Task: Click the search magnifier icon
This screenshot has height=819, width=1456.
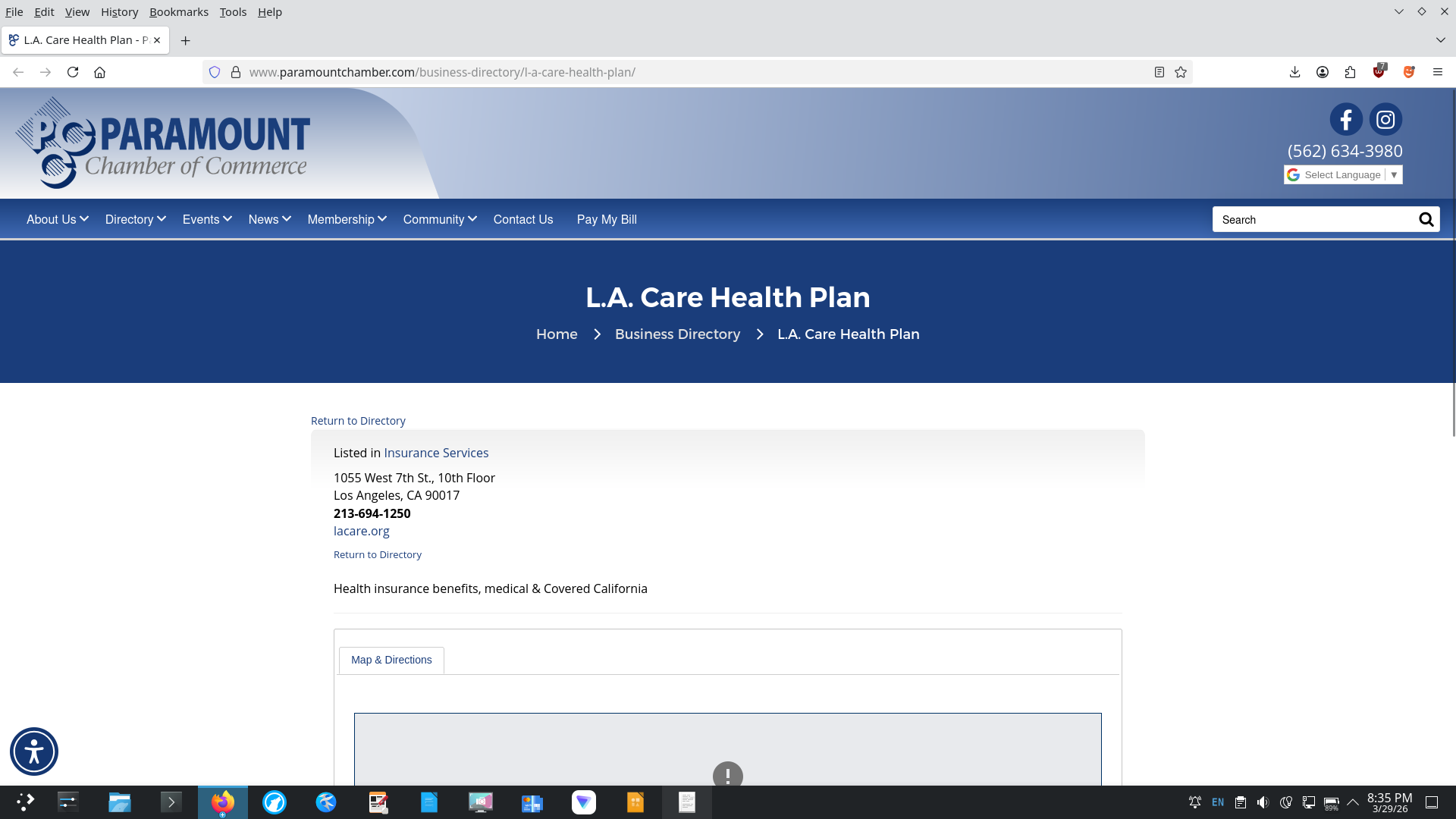Action: (1426, 220)
